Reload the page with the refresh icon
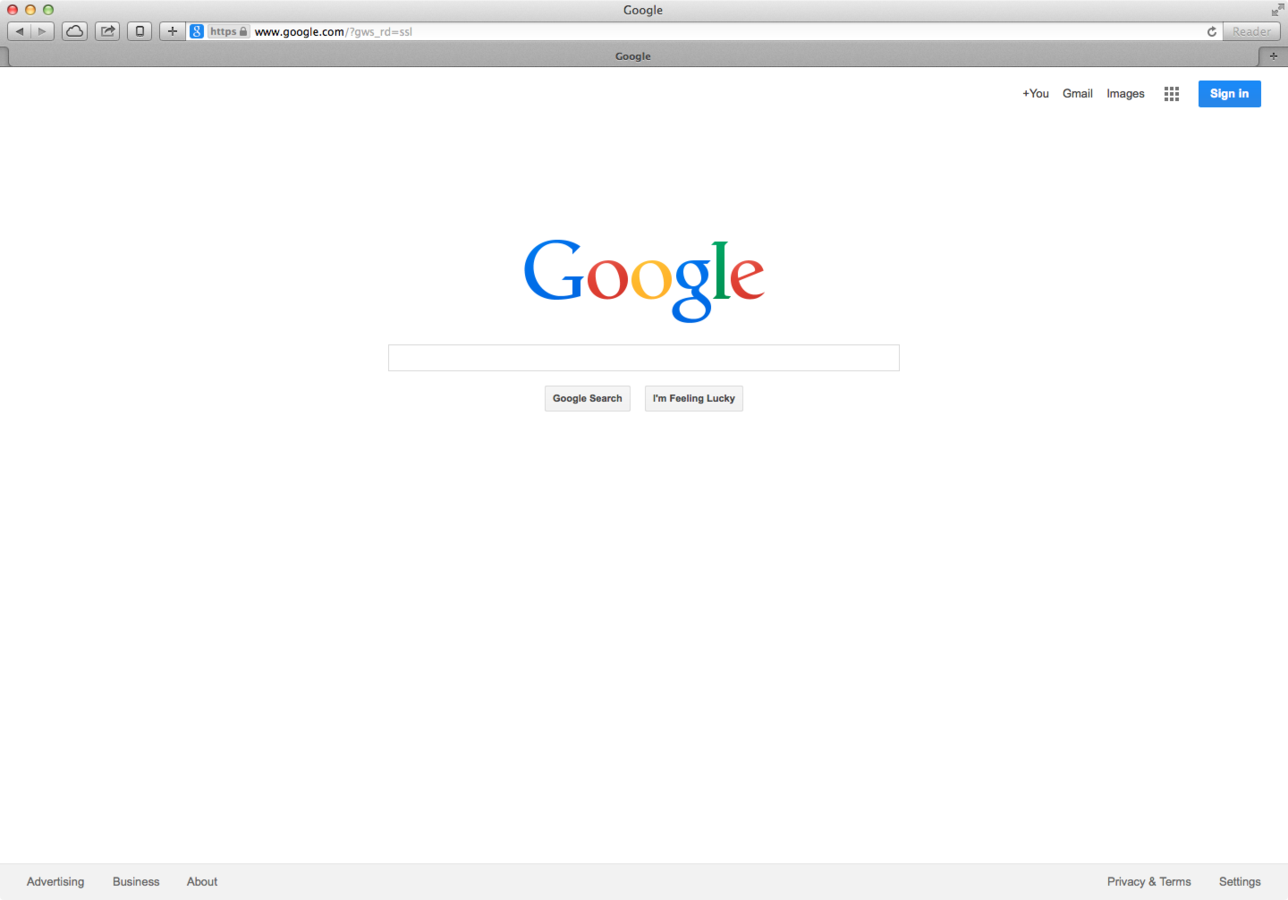This screenshot has height=900, width=1288. pyautogui.click(x=1212, y=31)
